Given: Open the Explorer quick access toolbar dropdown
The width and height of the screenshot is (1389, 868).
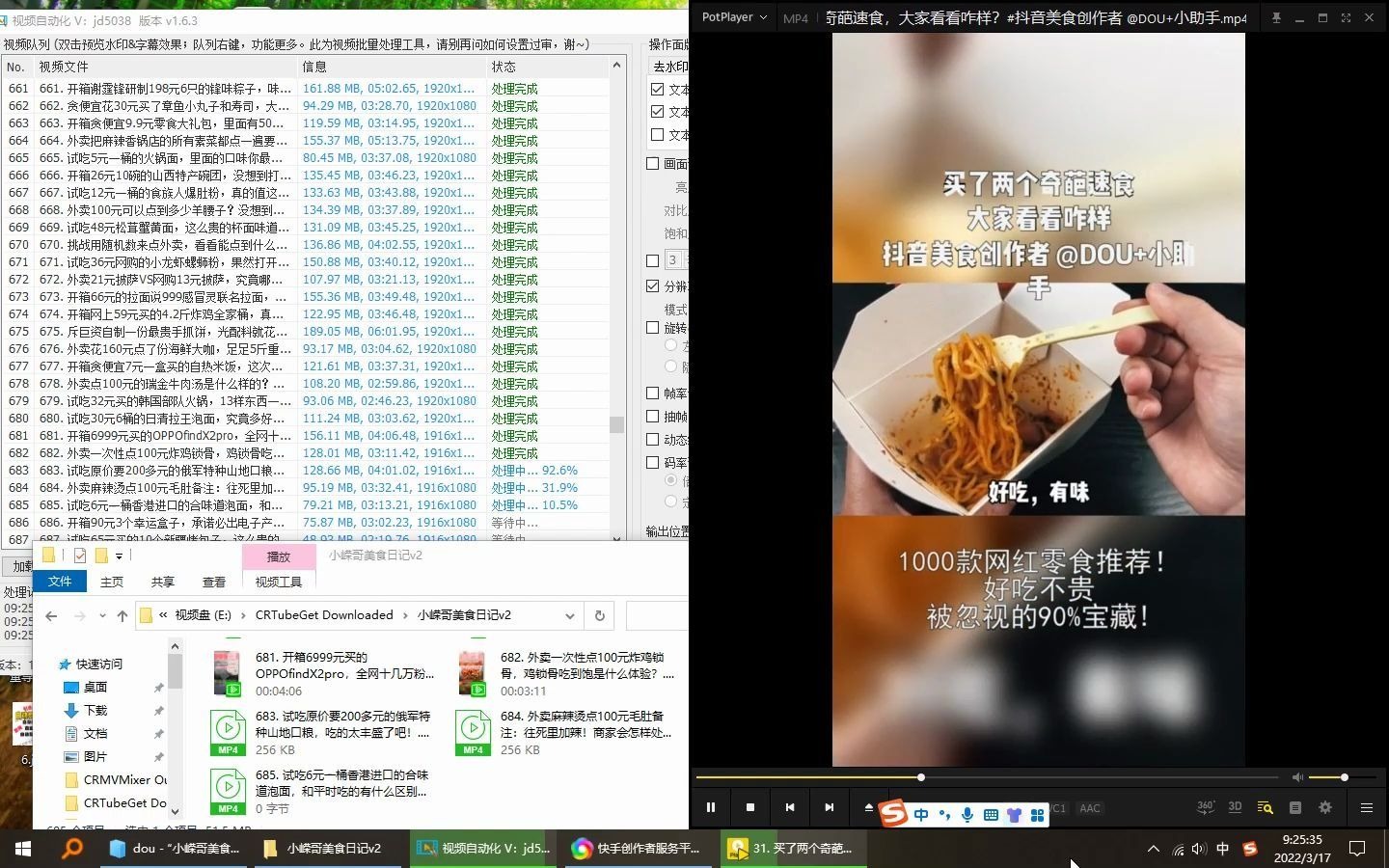Looking at the screenshot, I should 119,556.
